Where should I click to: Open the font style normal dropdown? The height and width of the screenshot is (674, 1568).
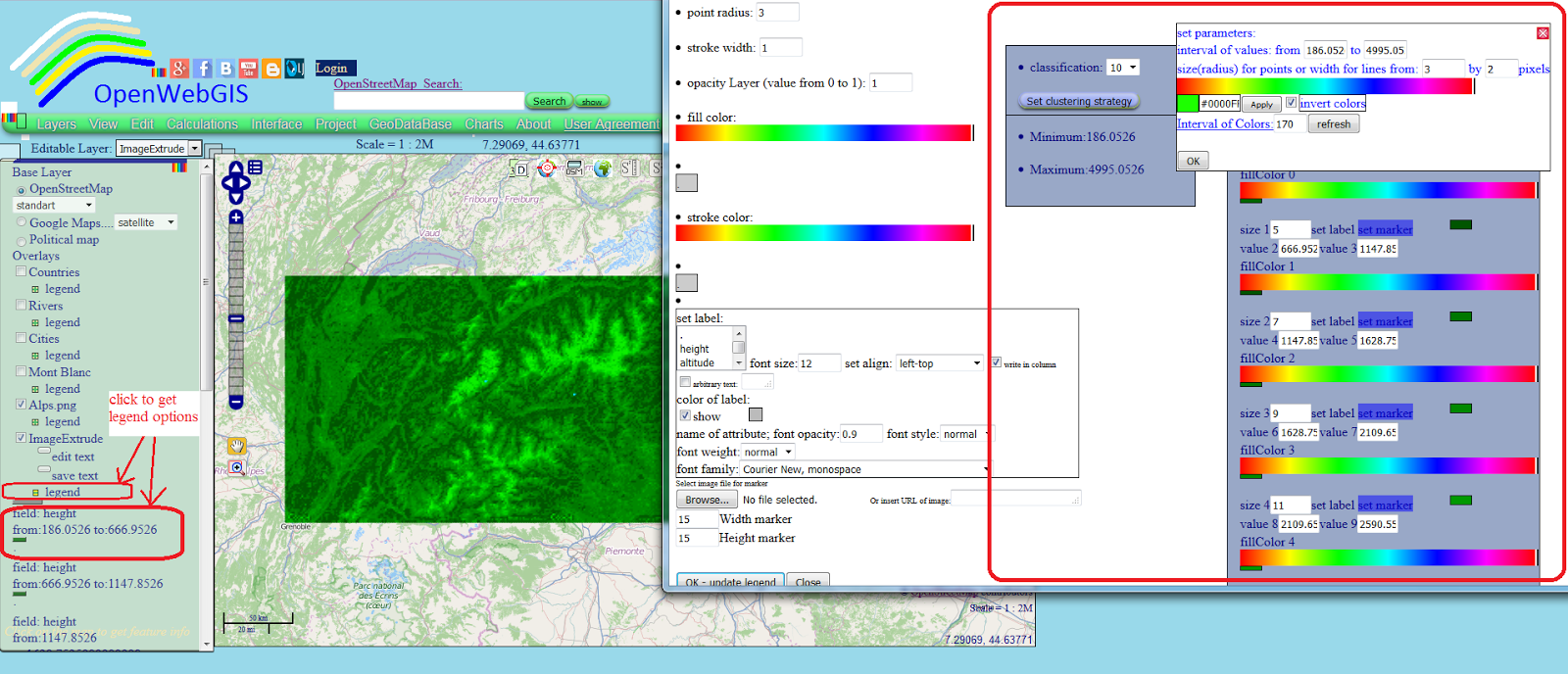pyautogui.click(x=965, y=434)
